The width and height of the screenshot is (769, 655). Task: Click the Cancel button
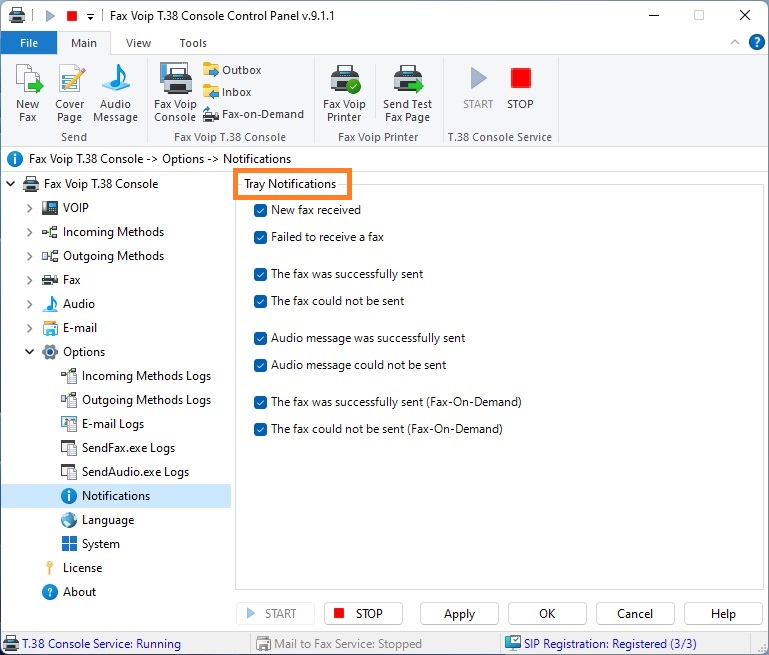[635, 613]
